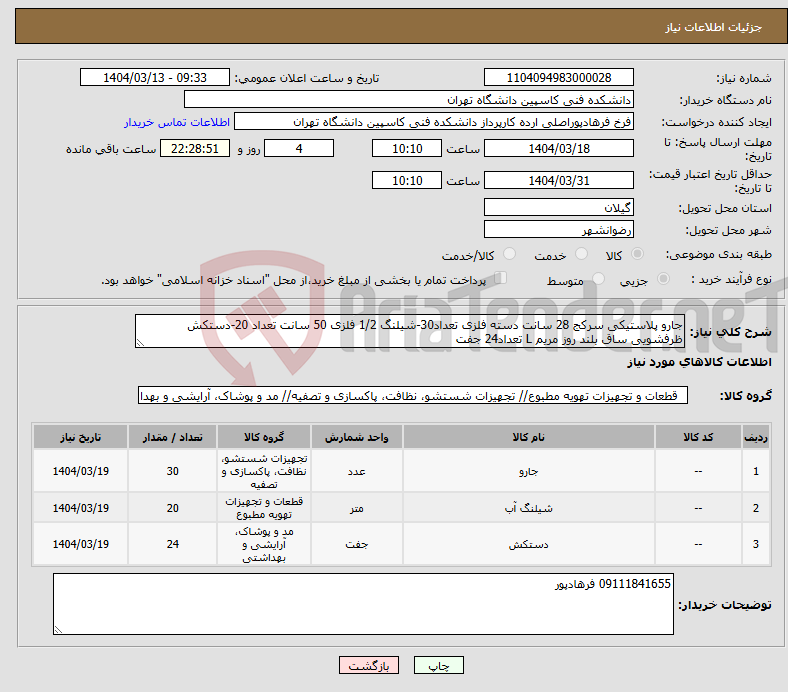Viewport: 788px width, 692px height.
Task: Click the گروه کالا column header
Action: click(264, 437)
